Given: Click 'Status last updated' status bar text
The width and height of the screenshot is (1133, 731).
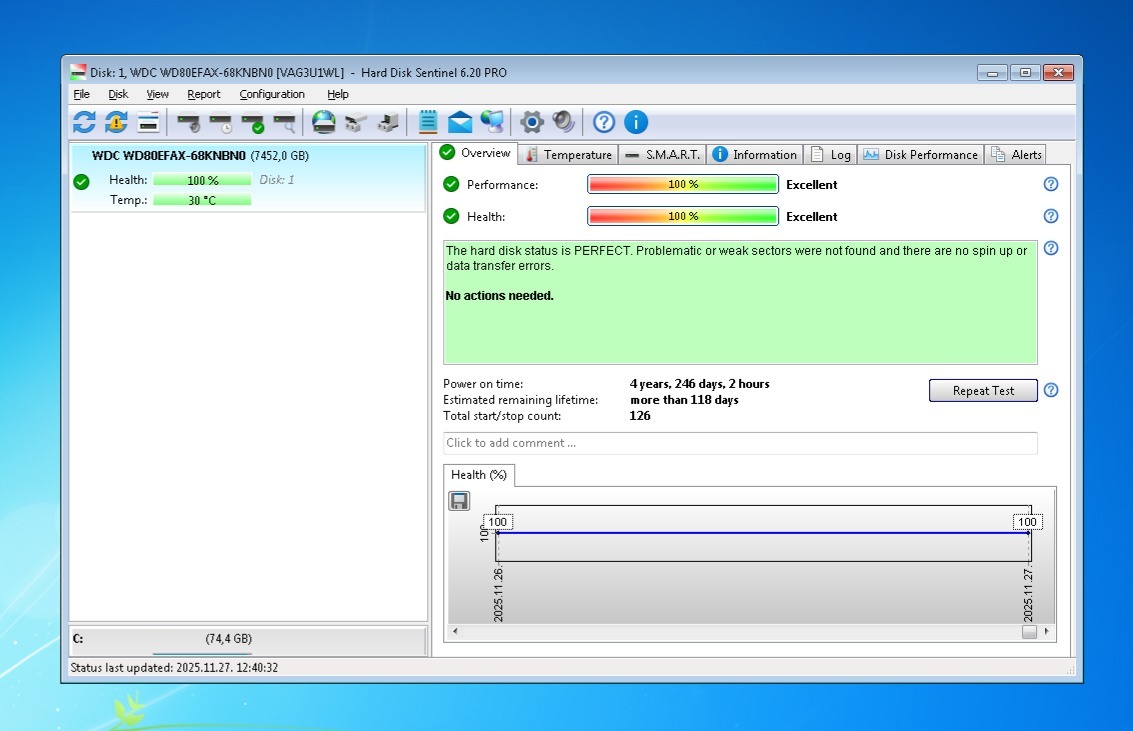Looking at the screenshot, I should (x=174, y=667).
